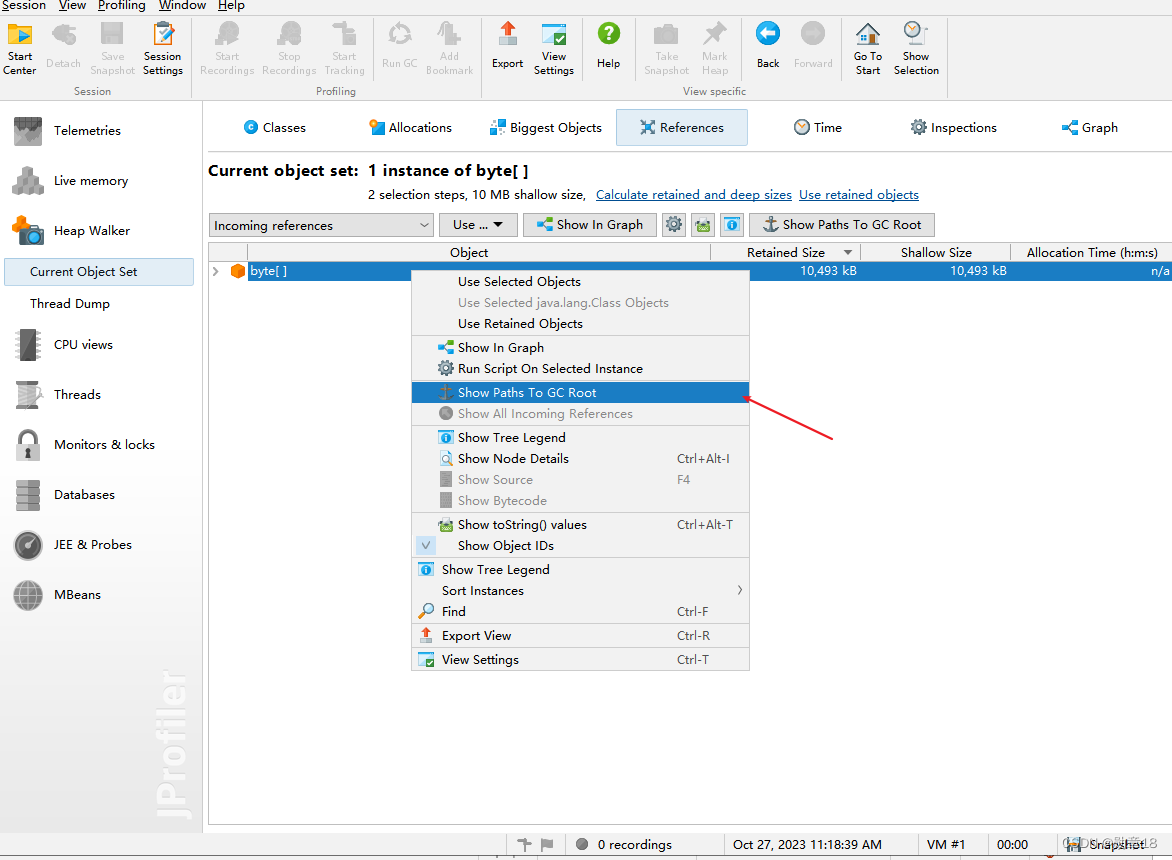This screenshot has width=1172, height=860.
Task: Click the Help icon
Action: click(609, 44)
